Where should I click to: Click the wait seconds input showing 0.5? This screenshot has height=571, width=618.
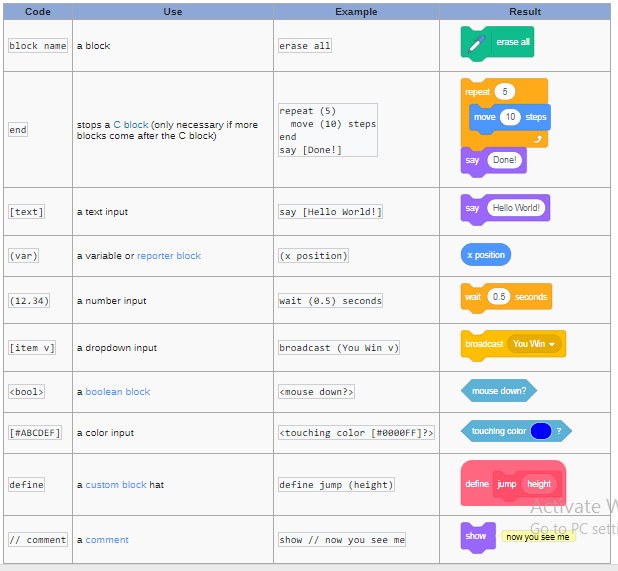pos(499,297)
